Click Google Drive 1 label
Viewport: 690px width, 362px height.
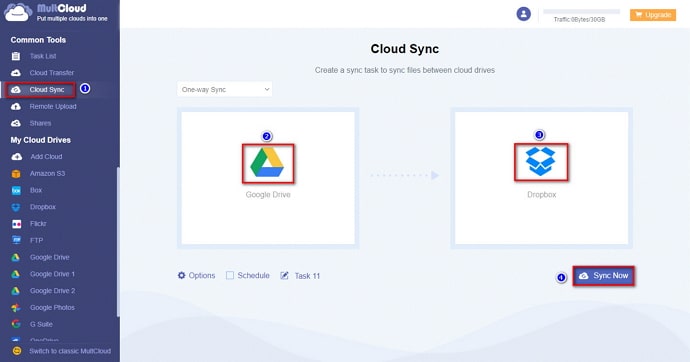pyautogui.click(x=52, y=274)
